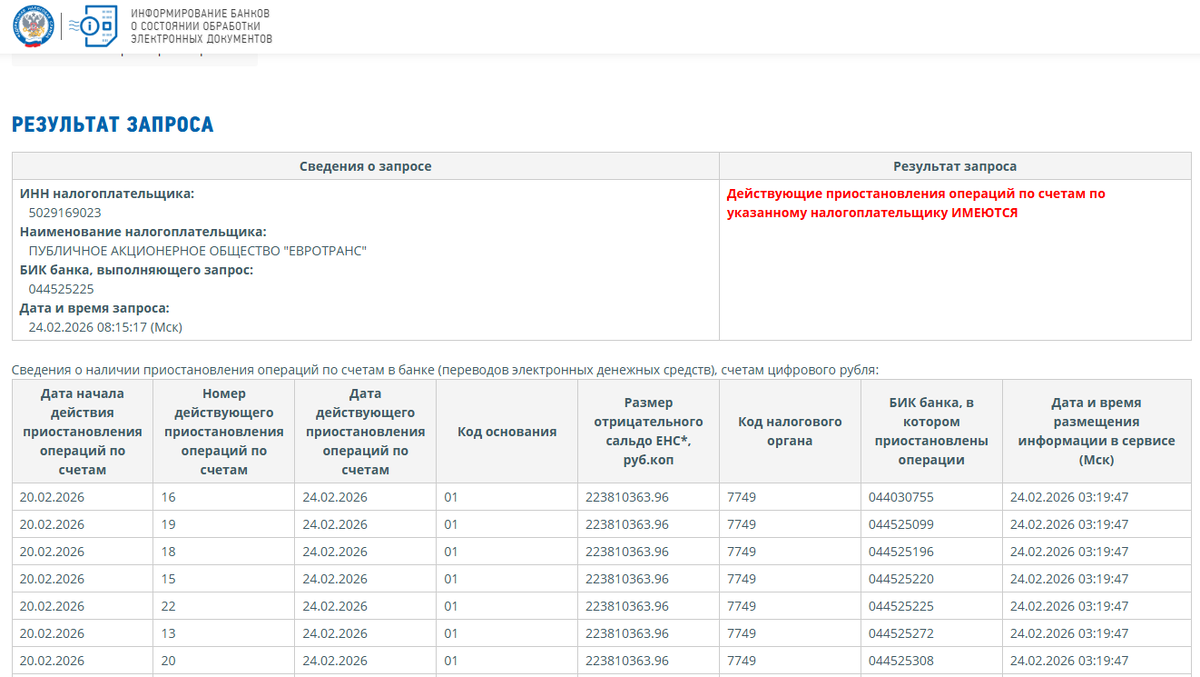Viewport: 1200px width, 677px height.
Task: Select the taxpayer name 'ПУБЛИЧНОЕ АКЦИОНЕРНОЕ ОБЩЕСТВО "ЕВРОТРАНС"'
Action: [x=198, y=250]
